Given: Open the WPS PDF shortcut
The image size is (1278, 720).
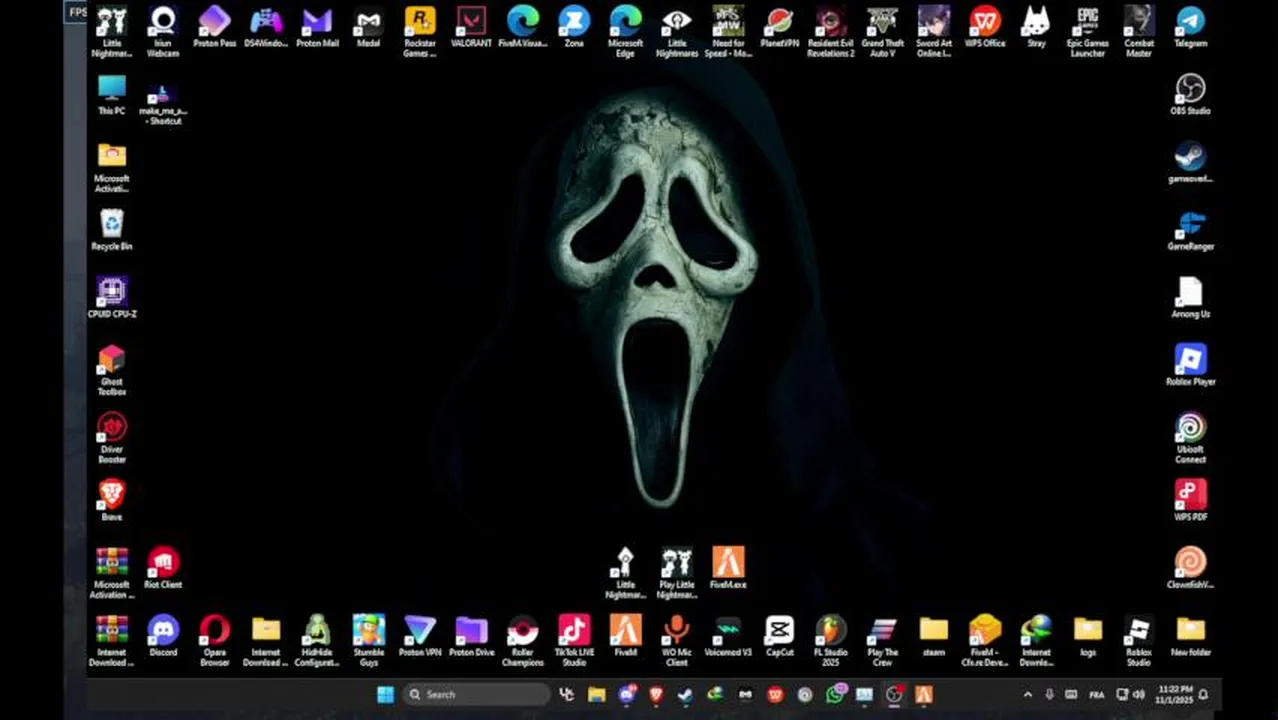Looking at the screenshot, I should [1190, 500].
